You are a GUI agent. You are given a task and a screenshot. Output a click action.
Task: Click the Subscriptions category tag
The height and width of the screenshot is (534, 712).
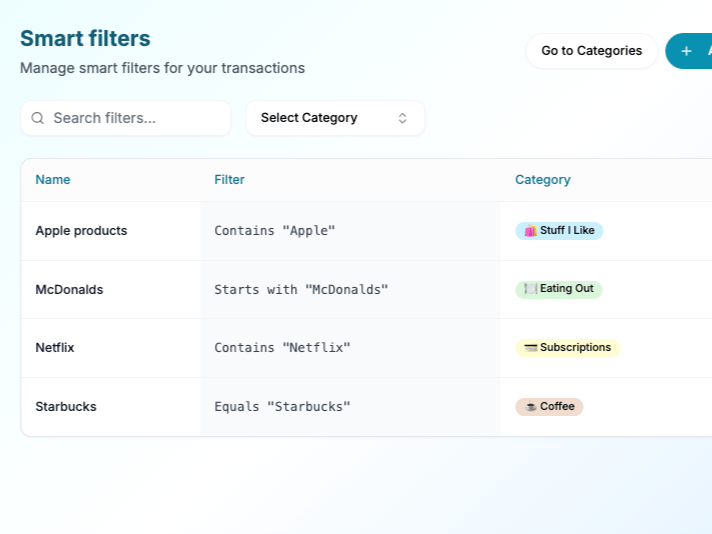567,348
